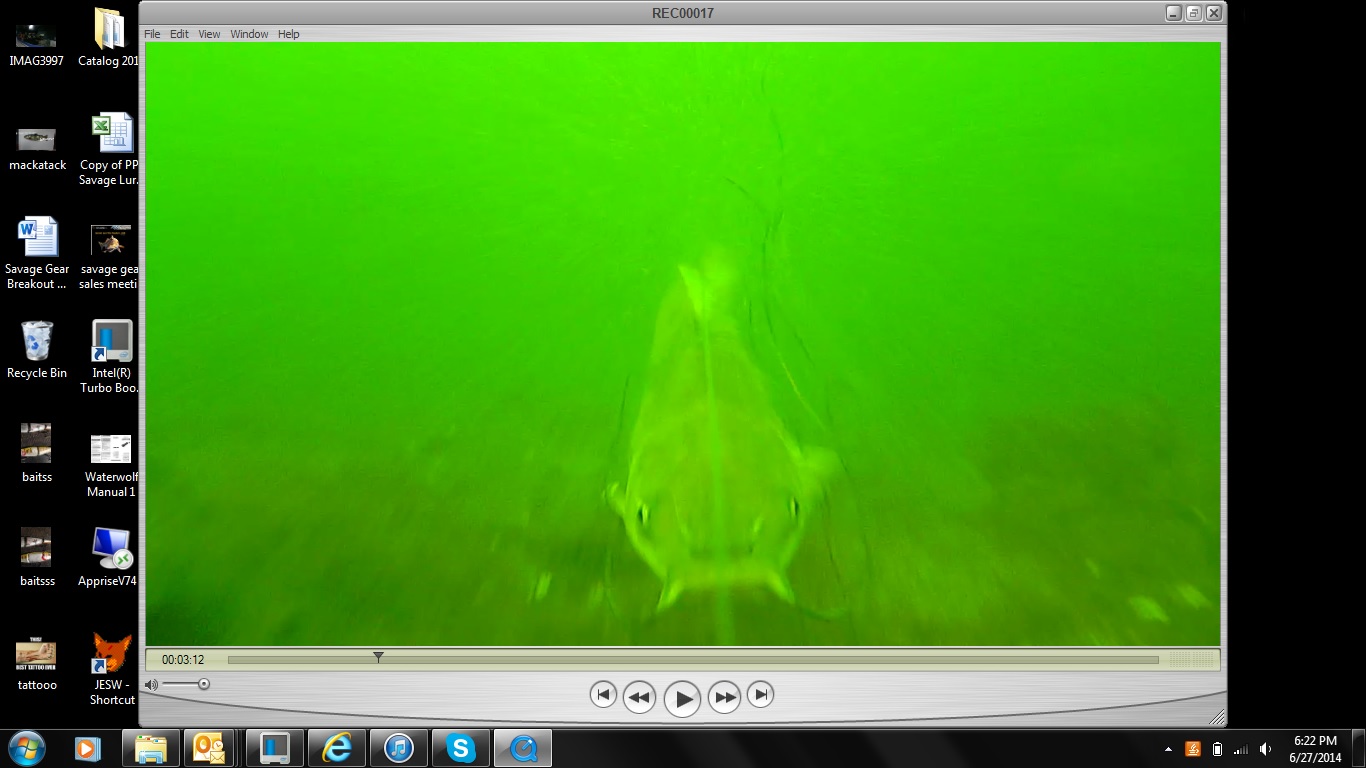Open Internet Explorer from the taskbar
The image size is (1366, 768).
pos(336,748)
